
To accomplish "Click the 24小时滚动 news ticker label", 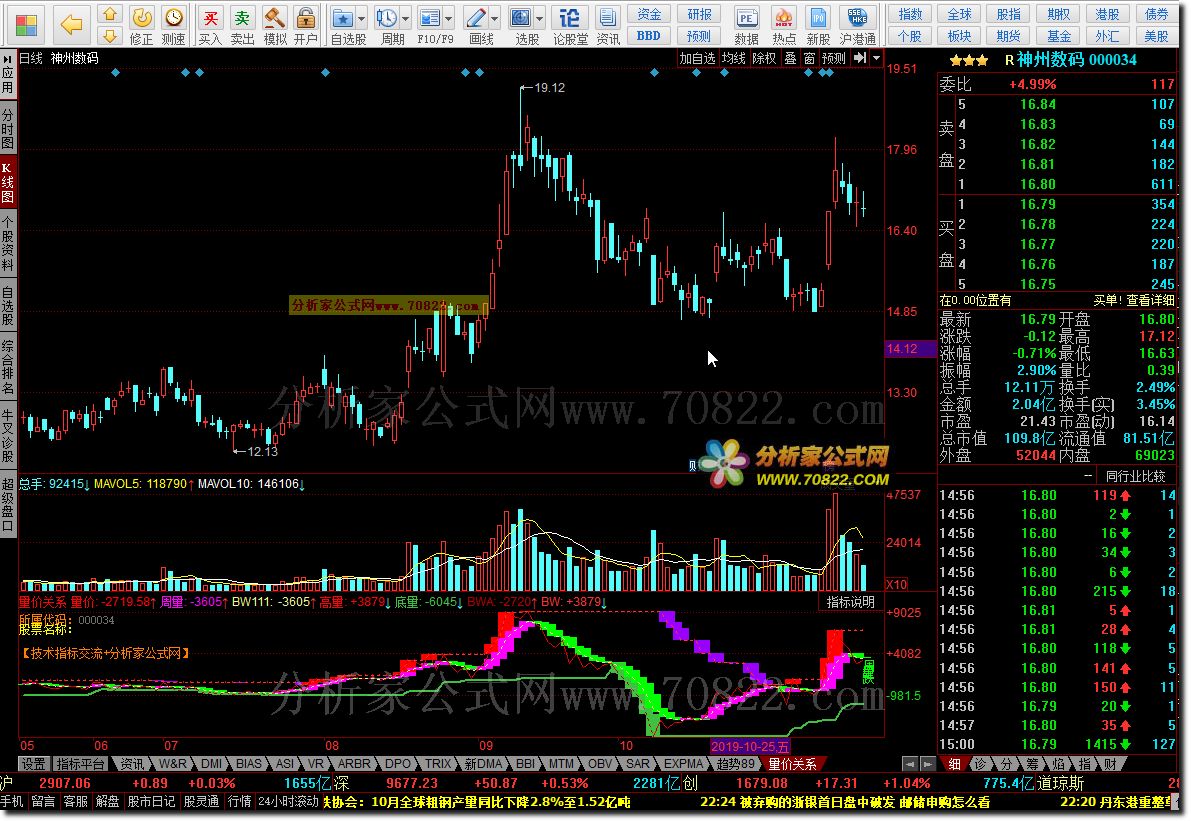I will click(288, 801).
